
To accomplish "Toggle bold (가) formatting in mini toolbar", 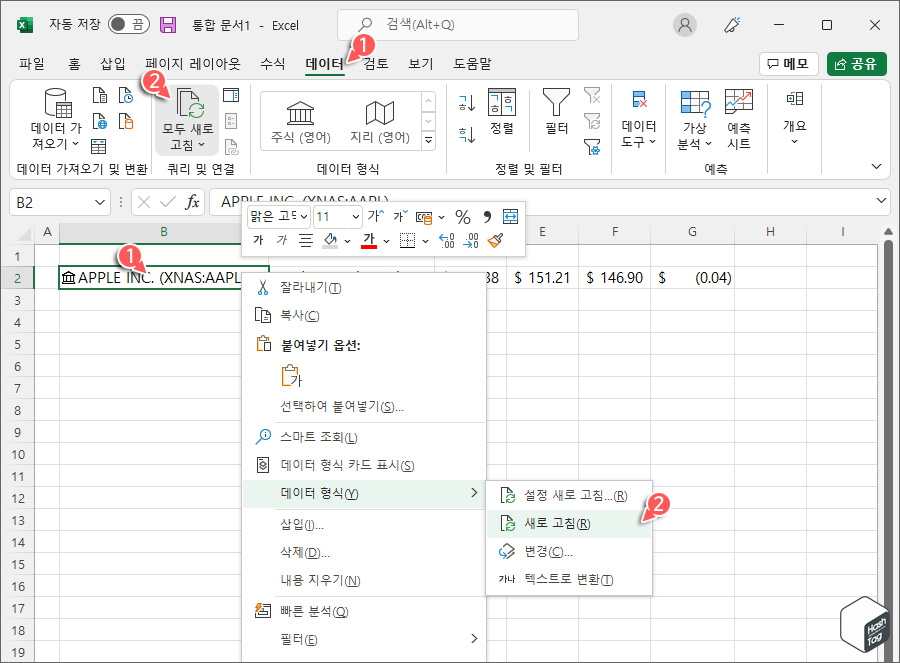I will click(258, 240).
